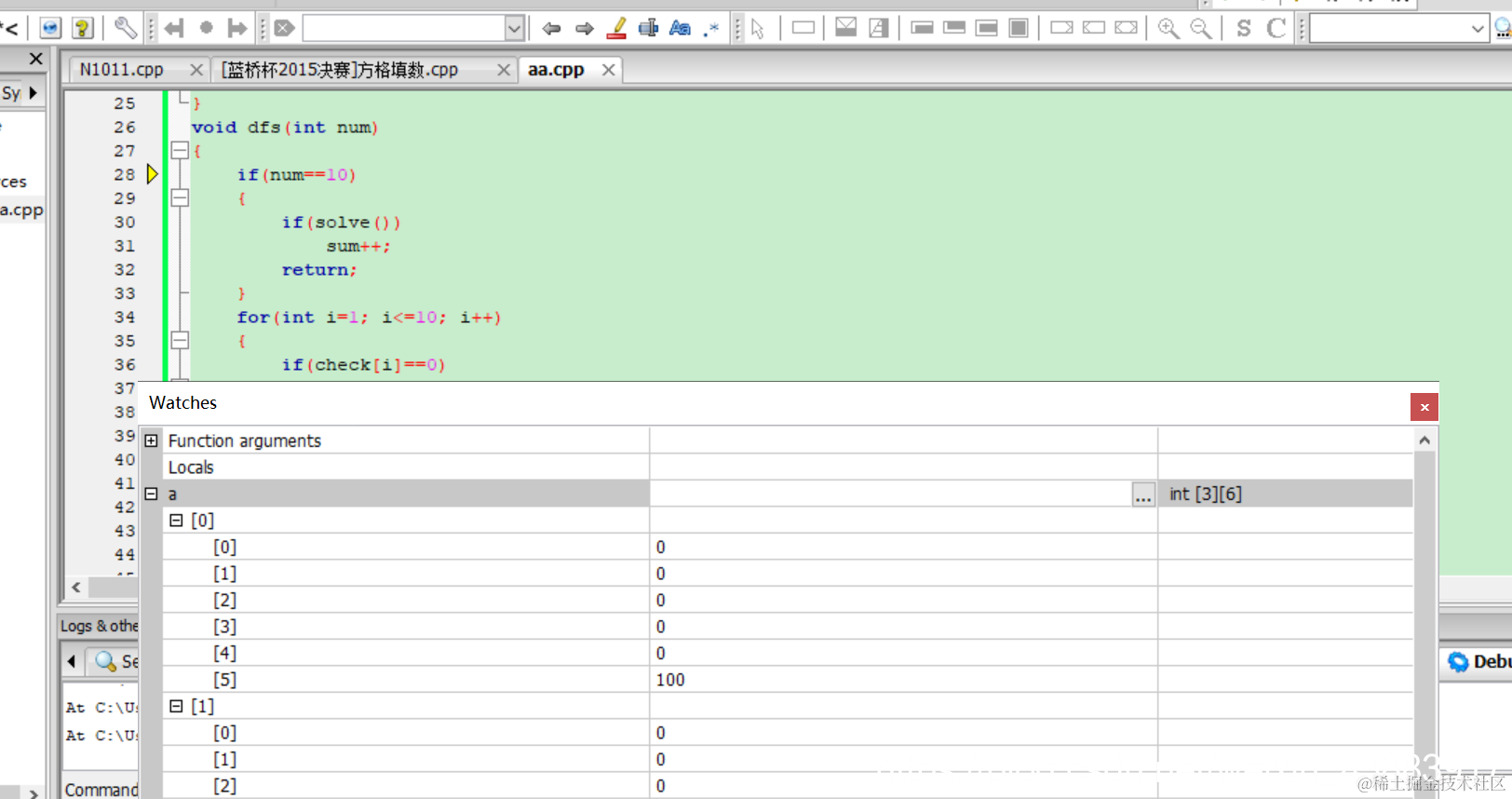Close the aa.cpp tab
1512x799 pixels.
608,70
